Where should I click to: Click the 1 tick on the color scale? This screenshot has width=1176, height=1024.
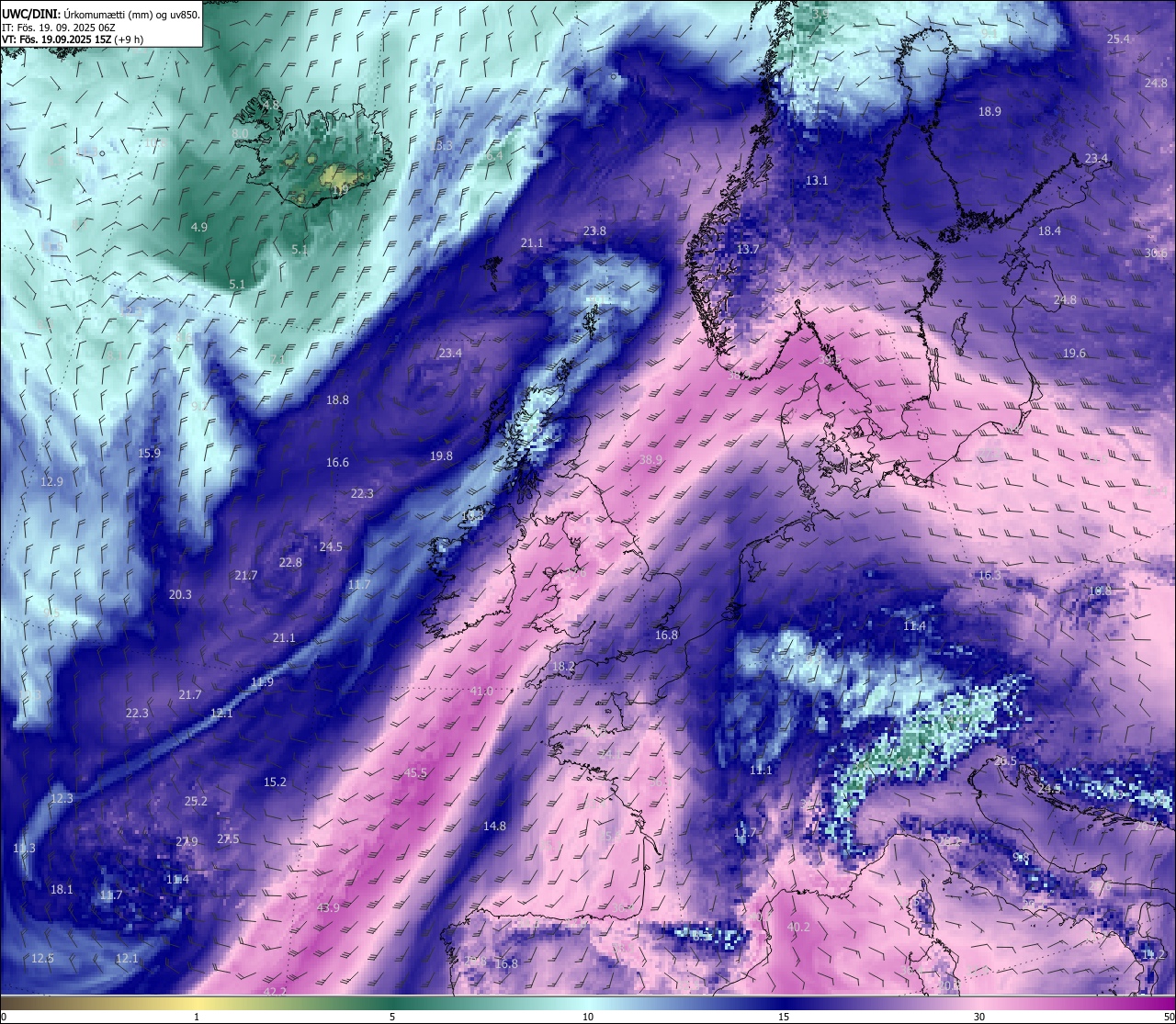197,1017
